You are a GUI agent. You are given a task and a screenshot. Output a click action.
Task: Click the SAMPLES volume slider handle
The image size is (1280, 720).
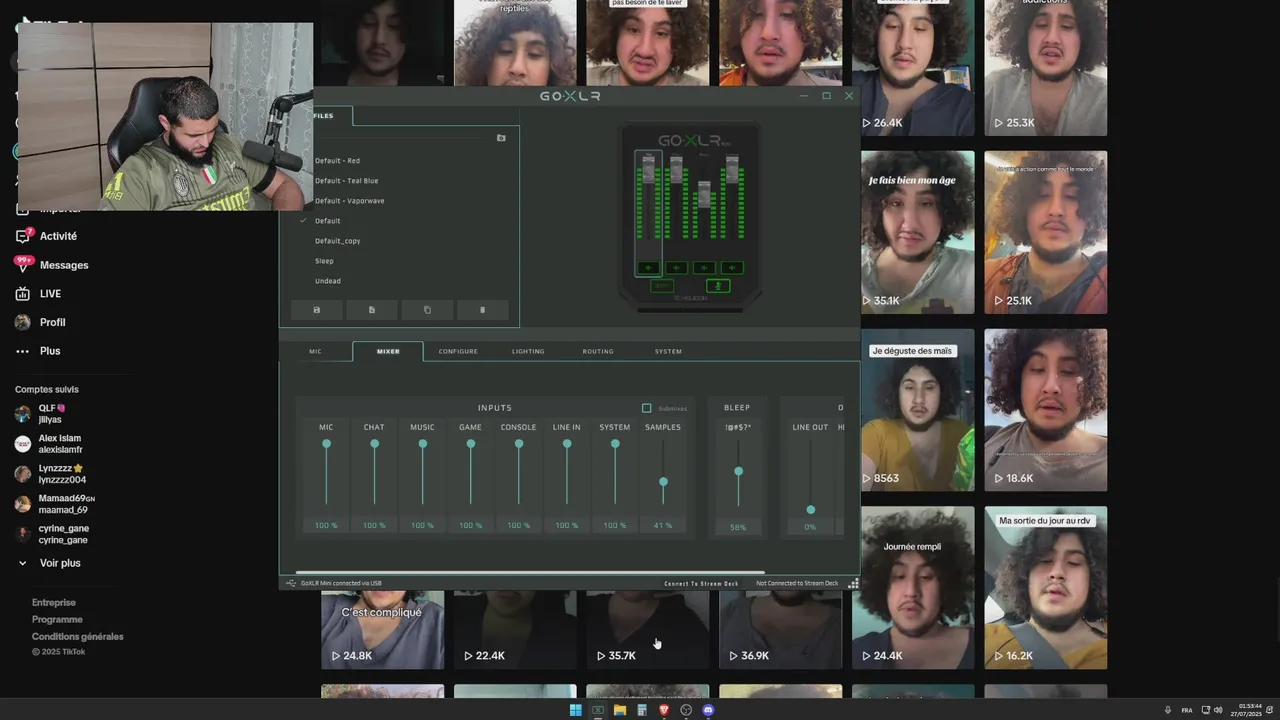point(663,482)
